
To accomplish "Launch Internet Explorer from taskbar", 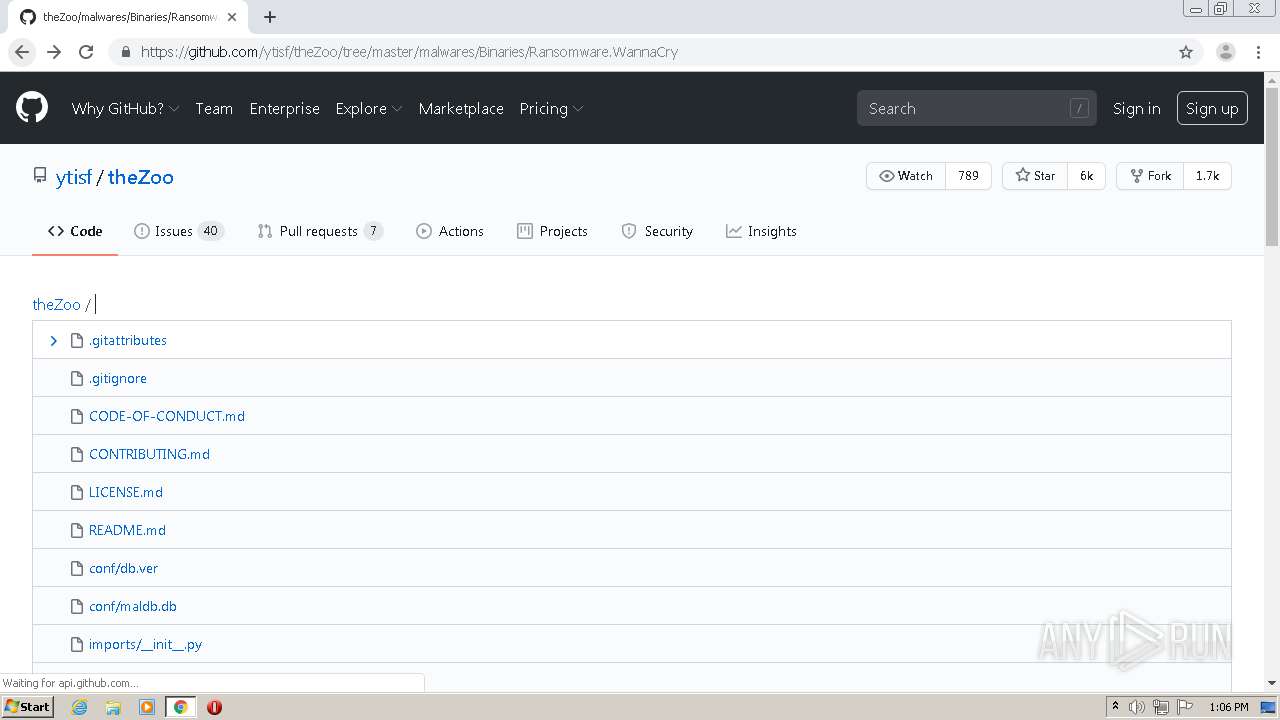I will click(x=79, y=707).
